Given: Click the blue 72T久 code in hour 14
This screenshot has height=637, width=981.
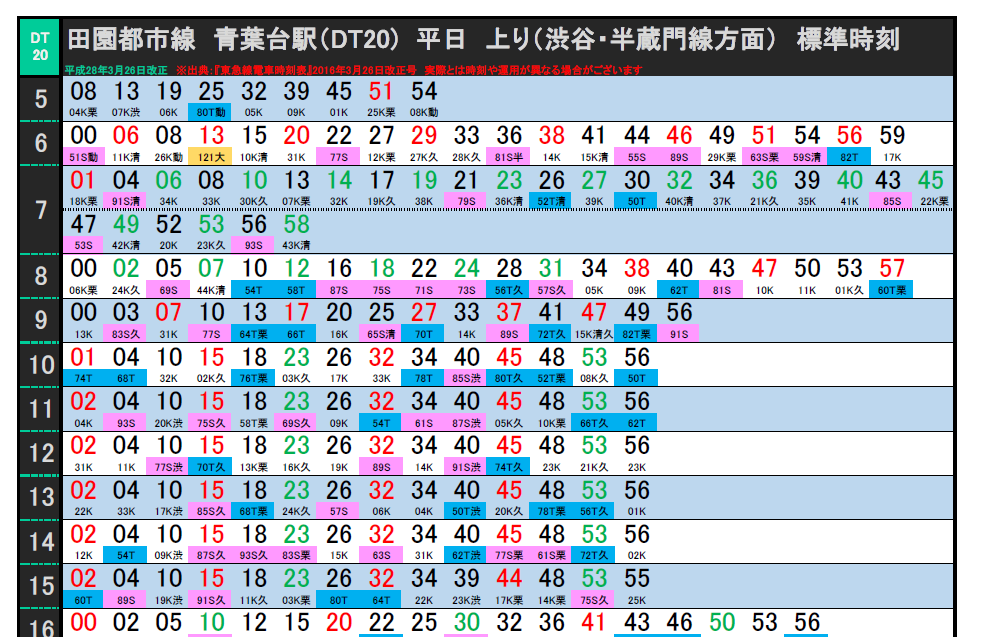Looking at the screenshot, I should (594, 555).
